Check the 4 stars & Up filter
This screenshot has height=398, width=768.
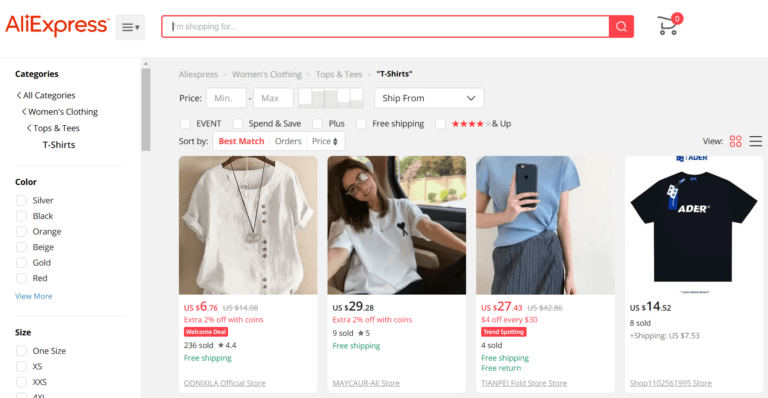point(440,123)
